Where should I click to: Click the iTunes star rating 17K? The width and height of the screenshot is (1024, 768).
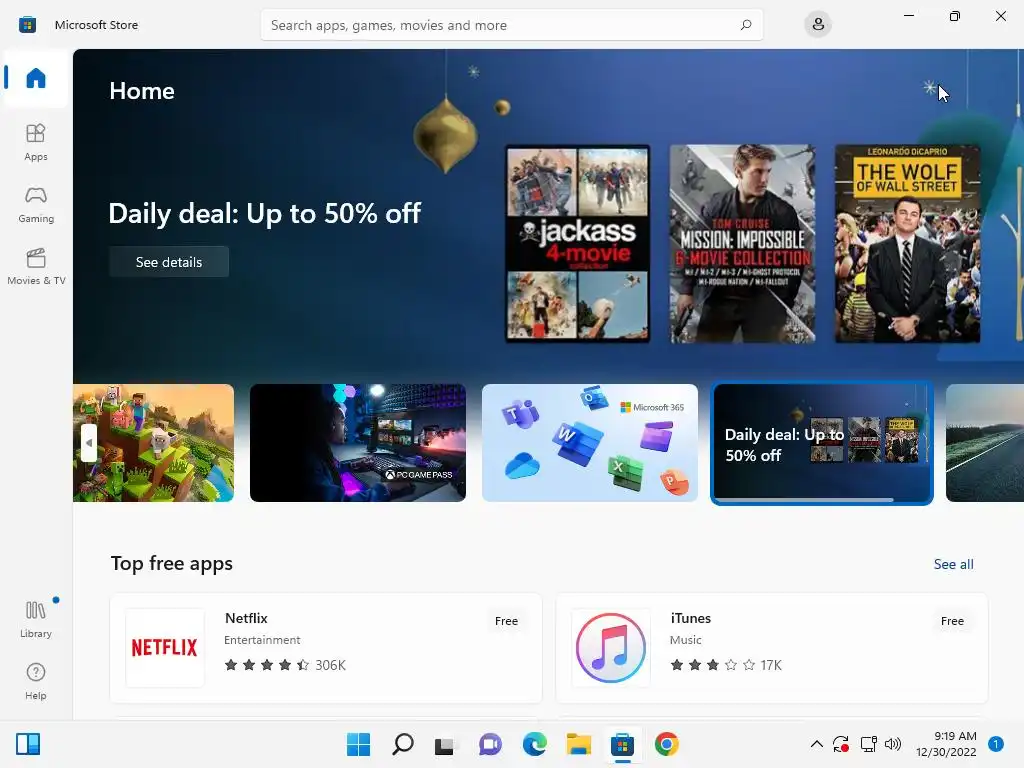[726, 665]
